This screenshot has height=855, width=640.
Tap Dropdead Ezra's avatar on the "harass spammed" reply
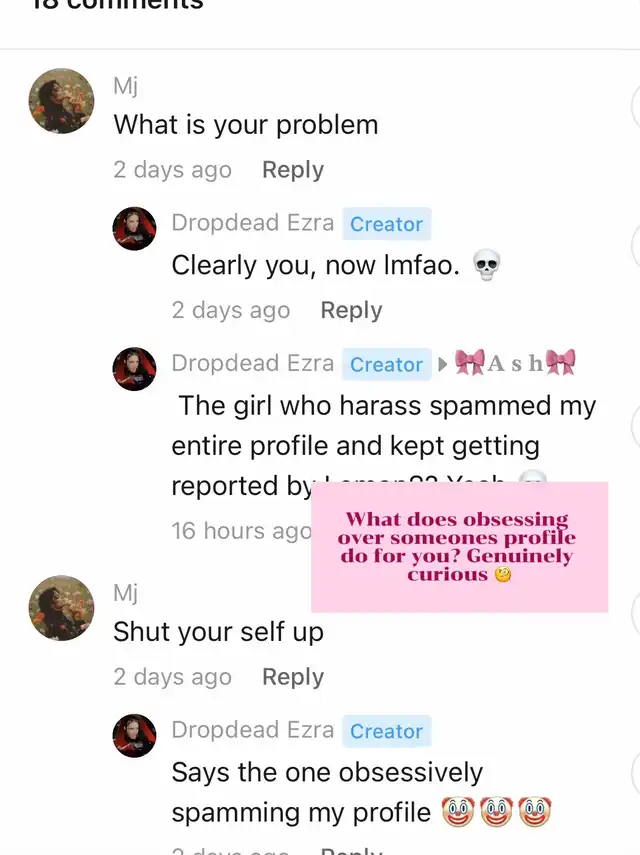[x=134, y=369]
